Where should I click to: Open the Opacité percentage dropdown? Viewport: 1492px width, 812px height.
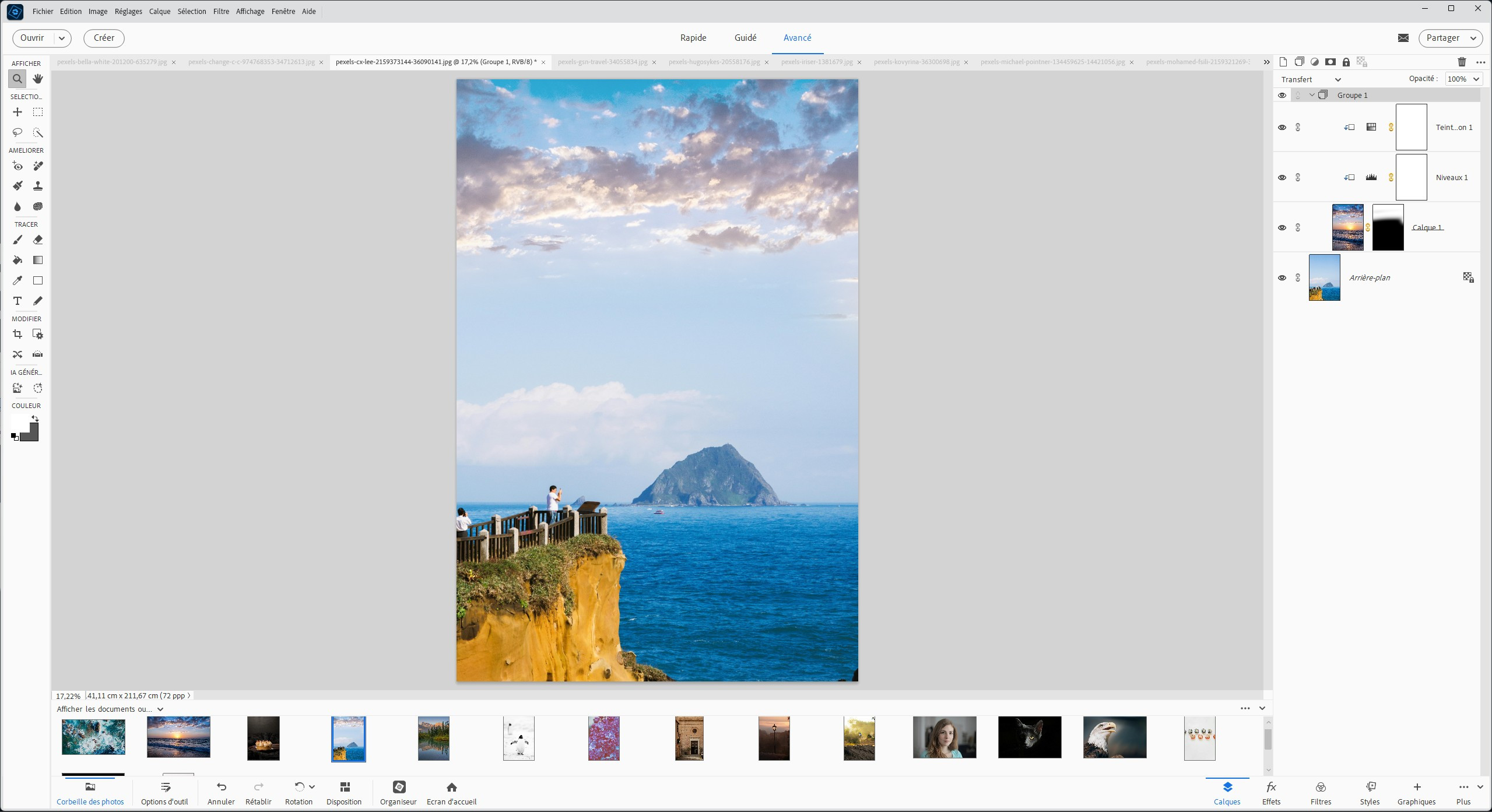[1476, 79]
